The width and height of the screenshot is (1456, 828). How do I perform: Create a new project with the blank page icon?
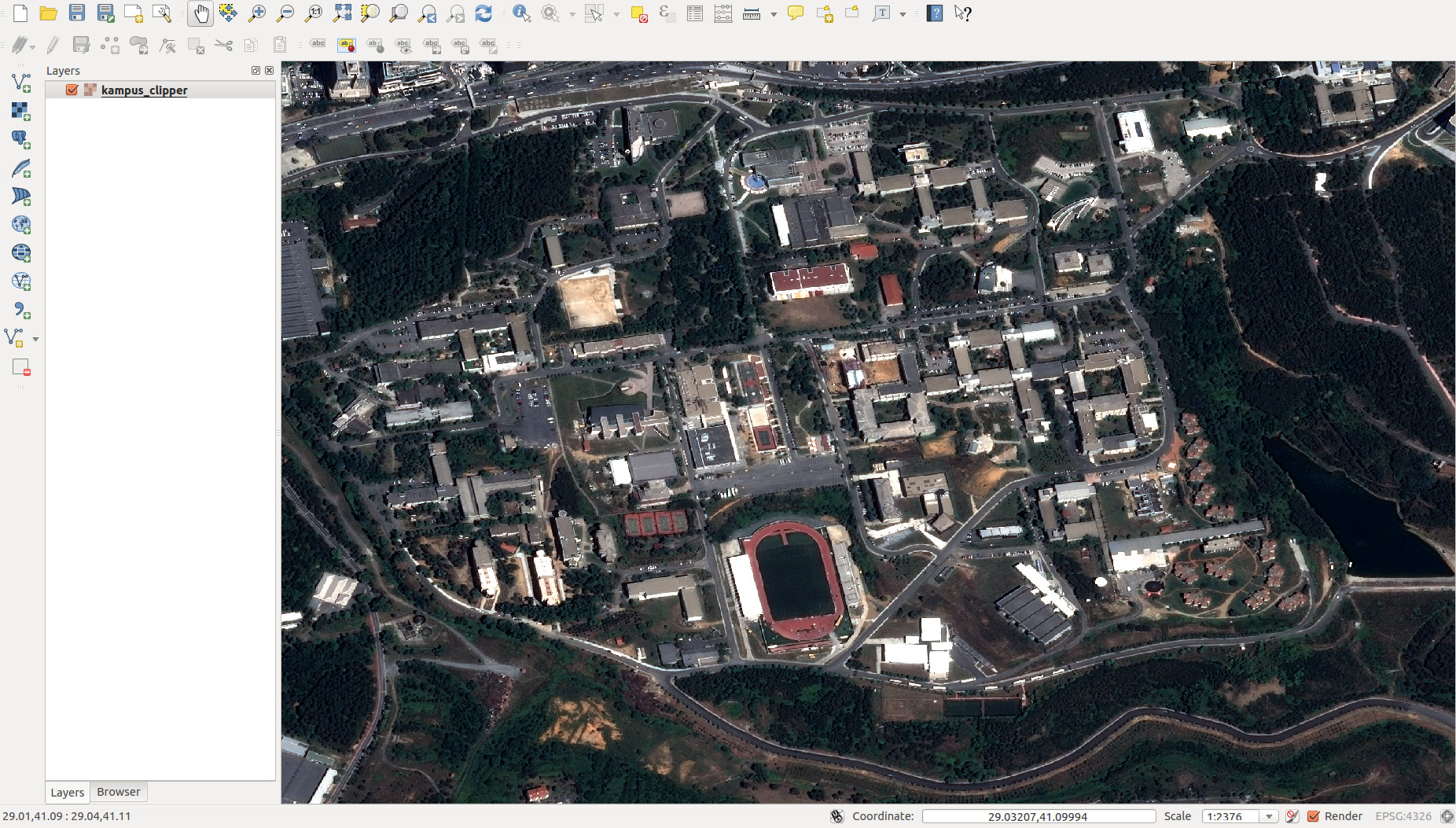(20, 13)
